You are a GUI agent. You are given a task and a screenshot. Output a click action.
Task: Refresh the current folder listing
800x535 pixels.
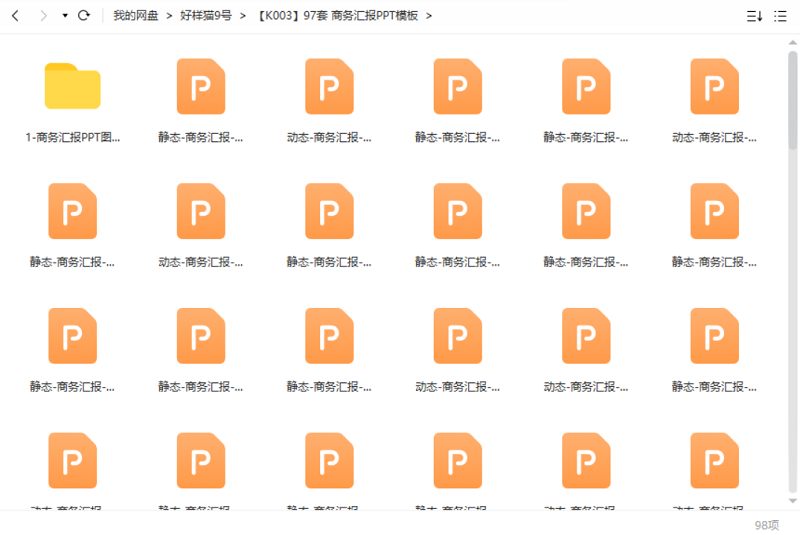84,16
